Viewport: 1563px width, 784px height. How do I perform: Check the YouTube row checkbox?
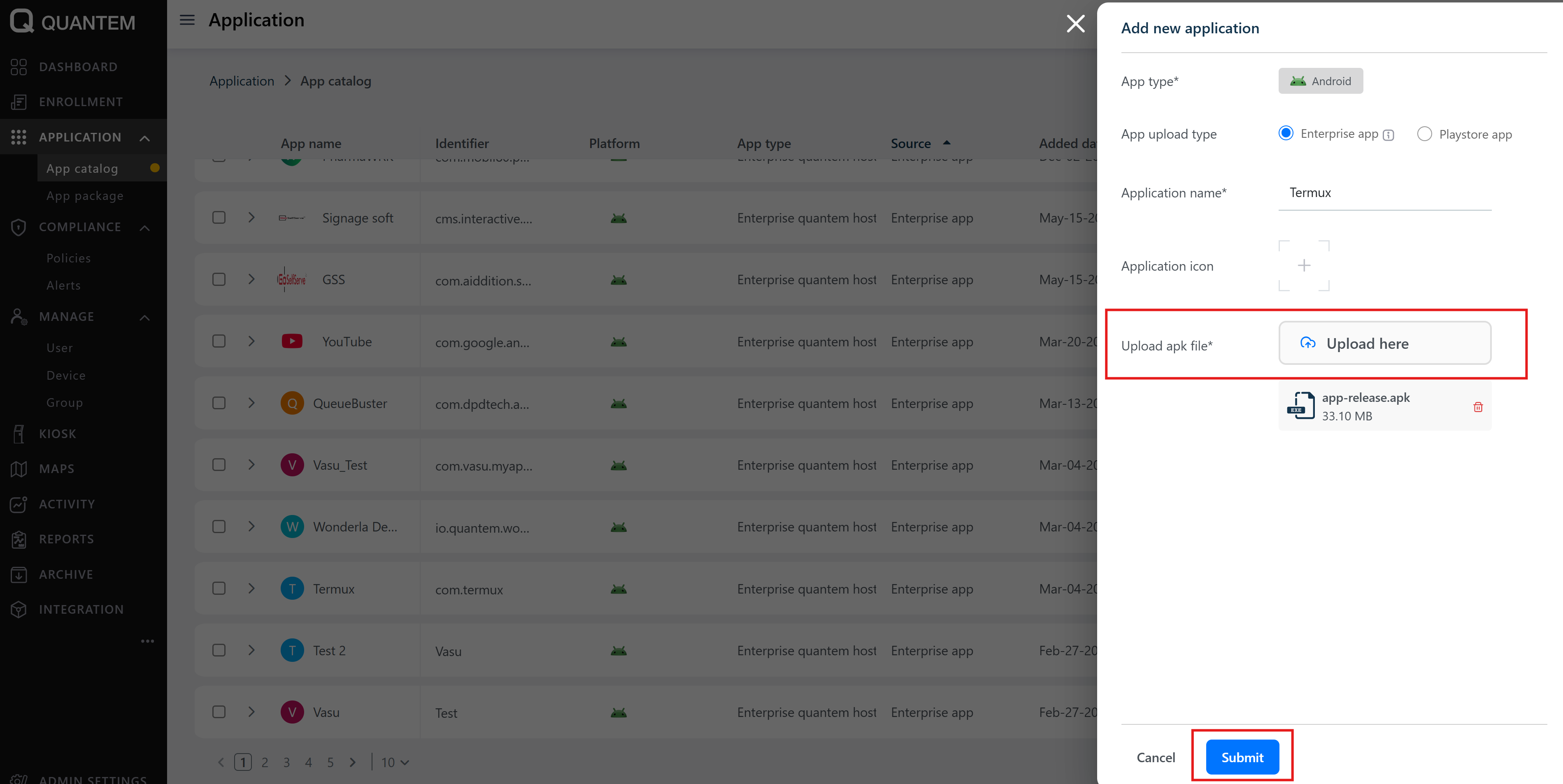pyautogui.click(x=219, y=341)
